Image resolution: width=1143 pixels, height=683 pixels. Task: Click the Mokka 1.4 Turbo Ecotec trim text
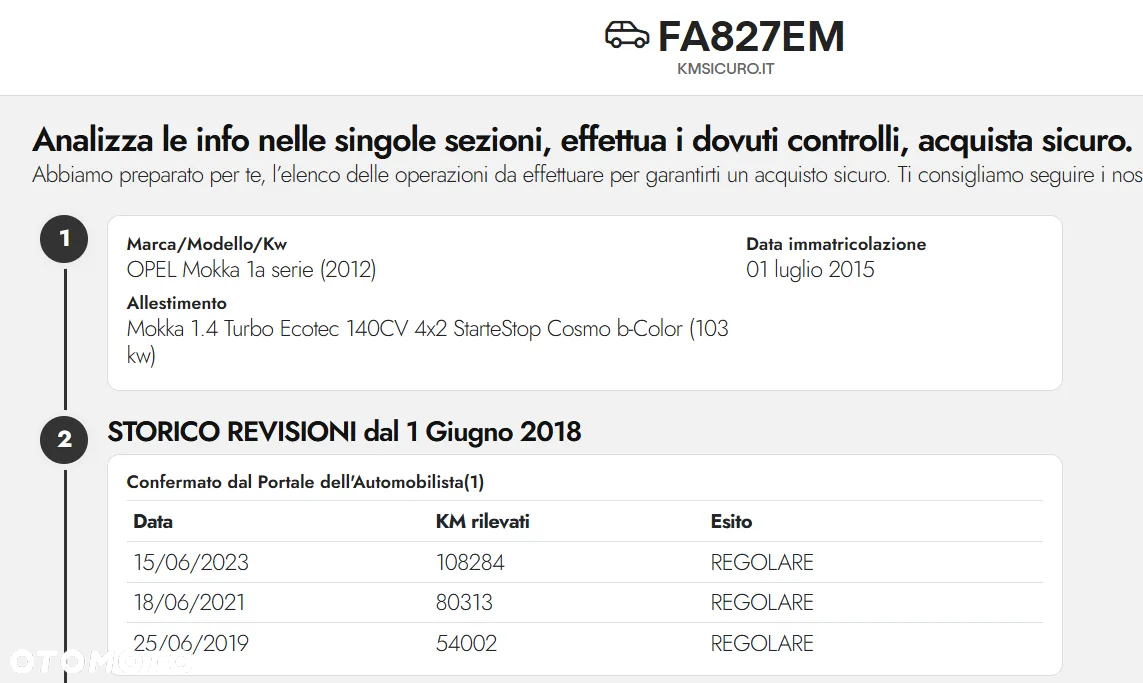click(x=427, y=341)
